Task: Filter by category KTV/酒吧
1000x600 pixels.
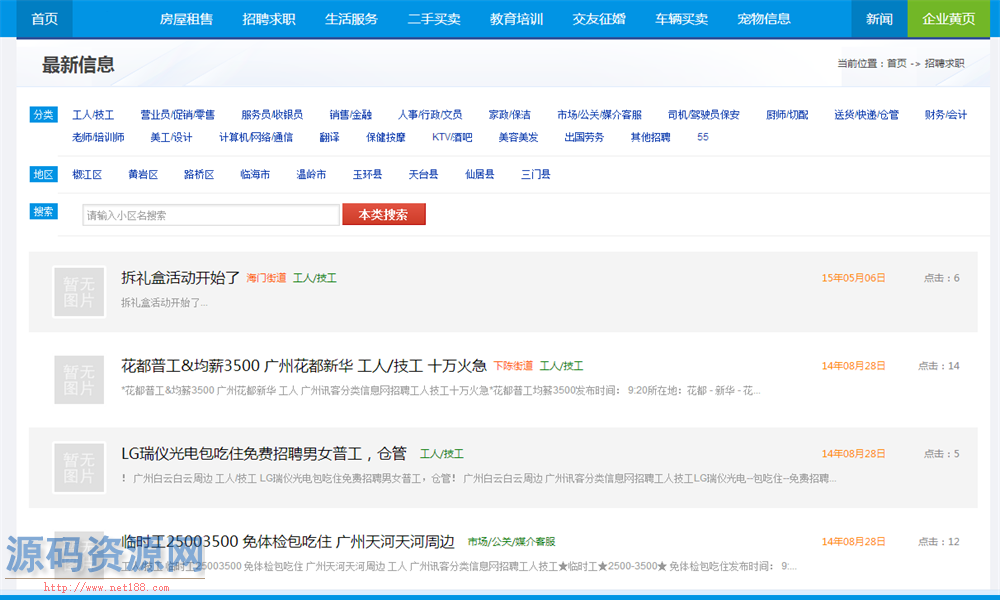Action: coord(452,137)
